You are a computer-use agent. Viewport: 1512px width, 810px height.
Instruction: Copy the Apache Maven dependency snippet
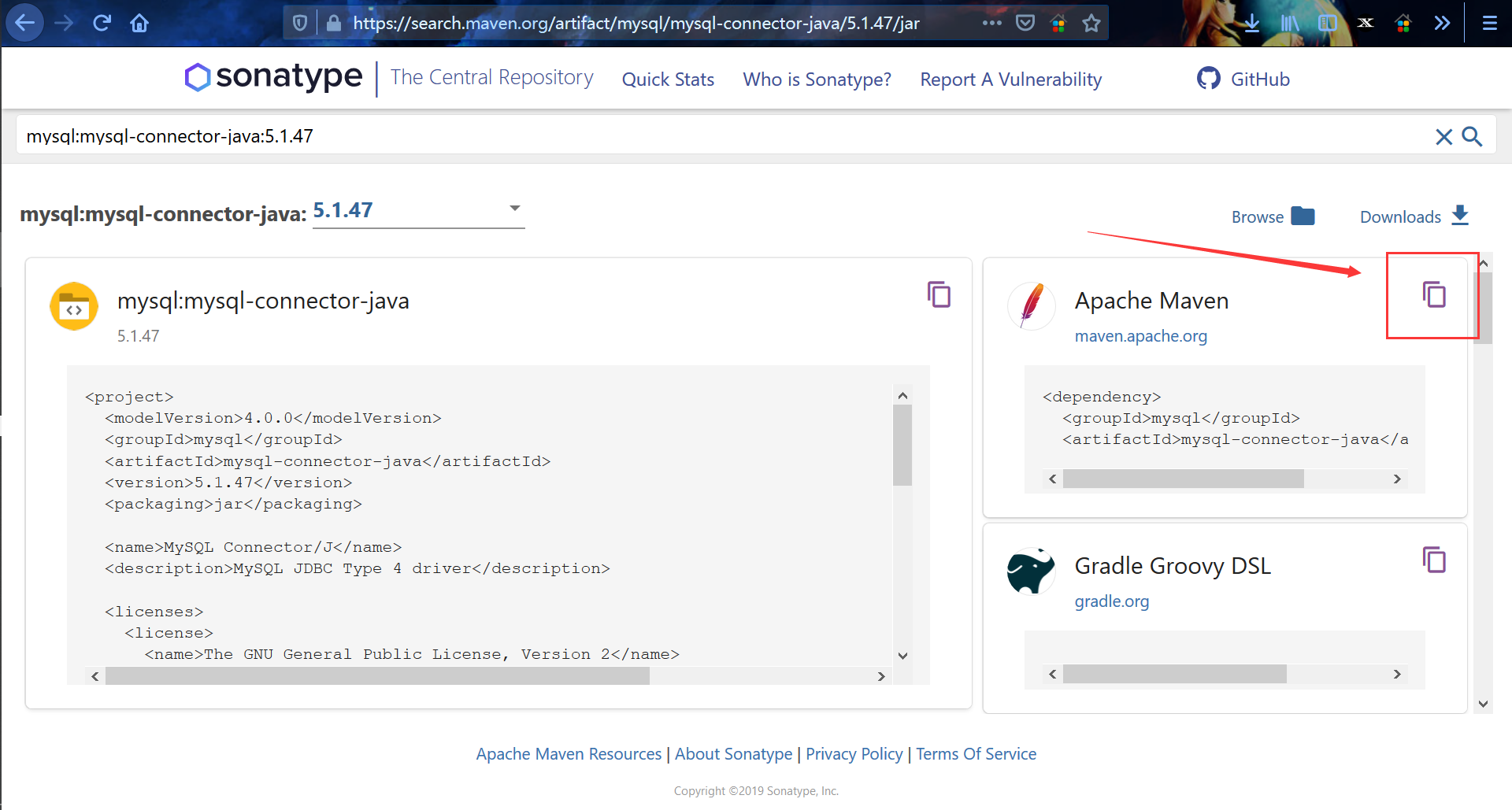pos(1434,294)
